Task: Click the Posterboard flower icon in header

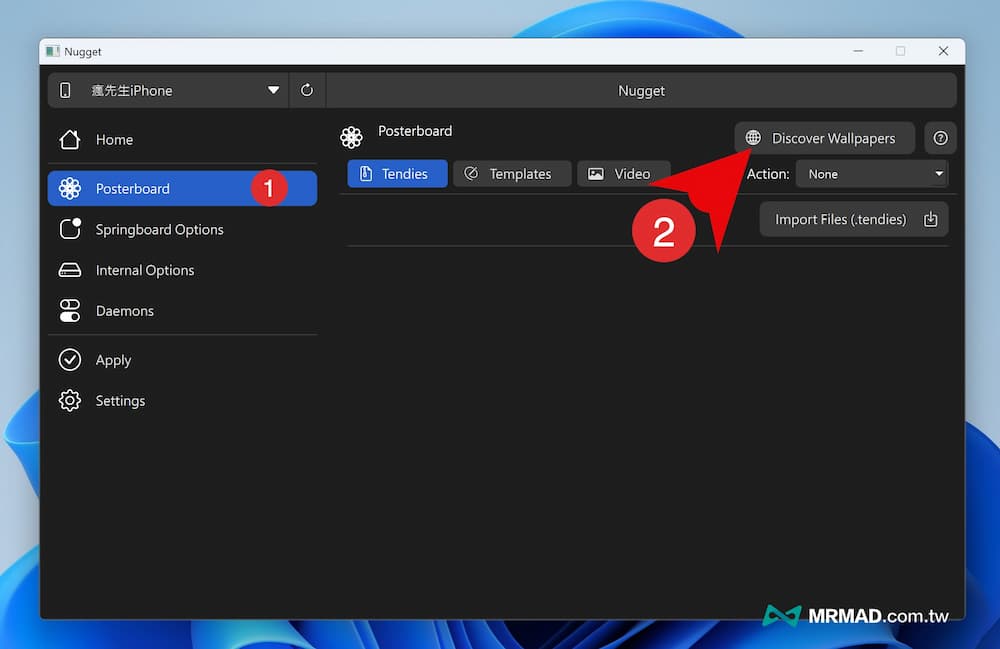Action: tap(351, 137)
